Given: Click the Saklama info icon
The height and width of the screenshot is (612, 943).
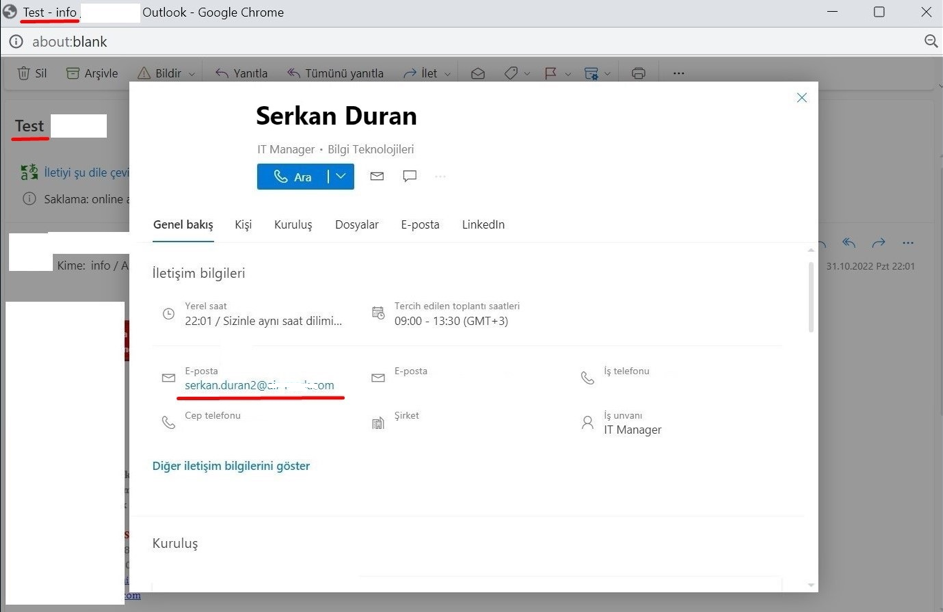Looking at the screenshot, I should (x=29, y=199).
